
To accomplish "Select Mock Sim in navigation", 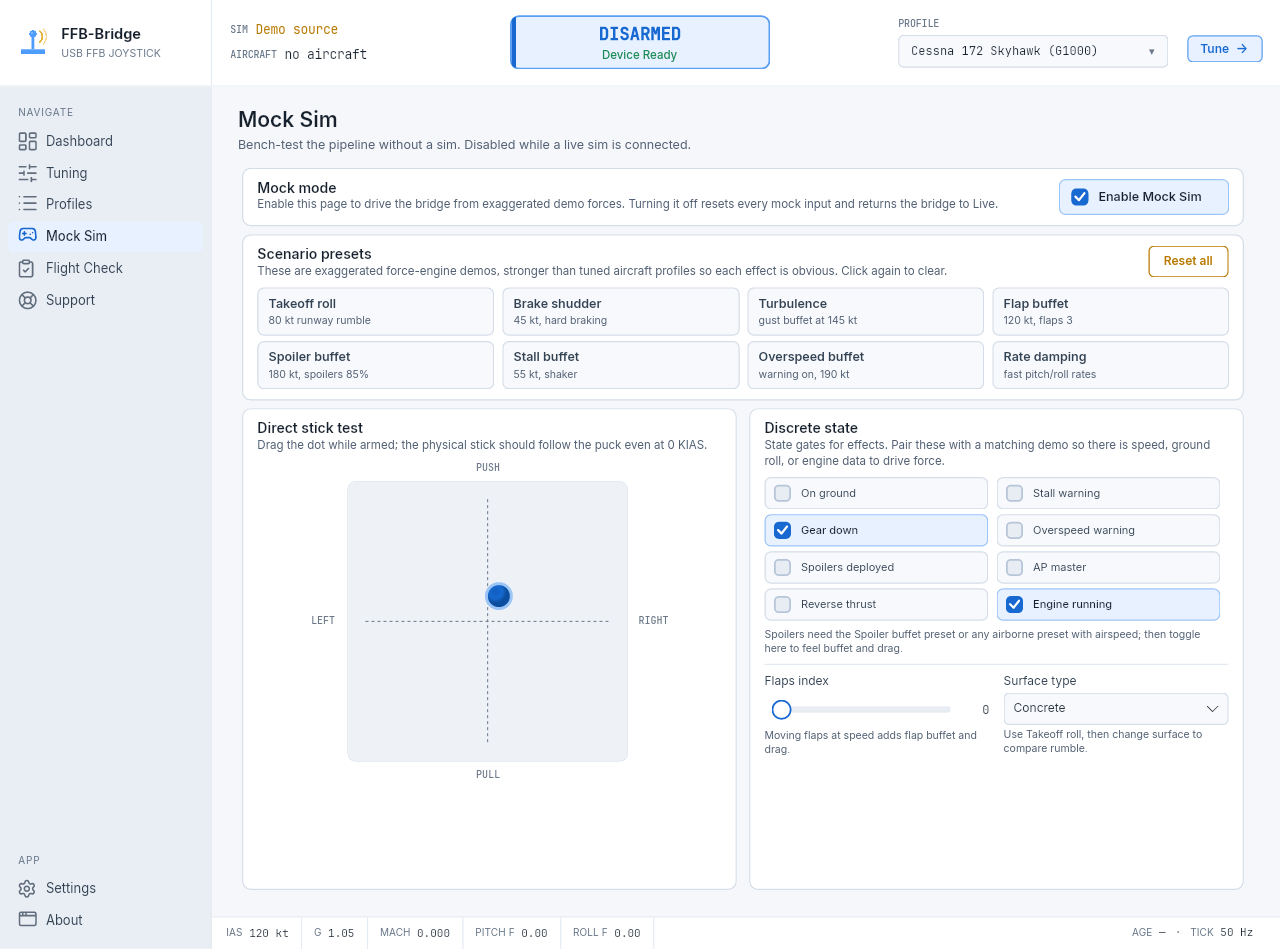I will tap(105, 236).
